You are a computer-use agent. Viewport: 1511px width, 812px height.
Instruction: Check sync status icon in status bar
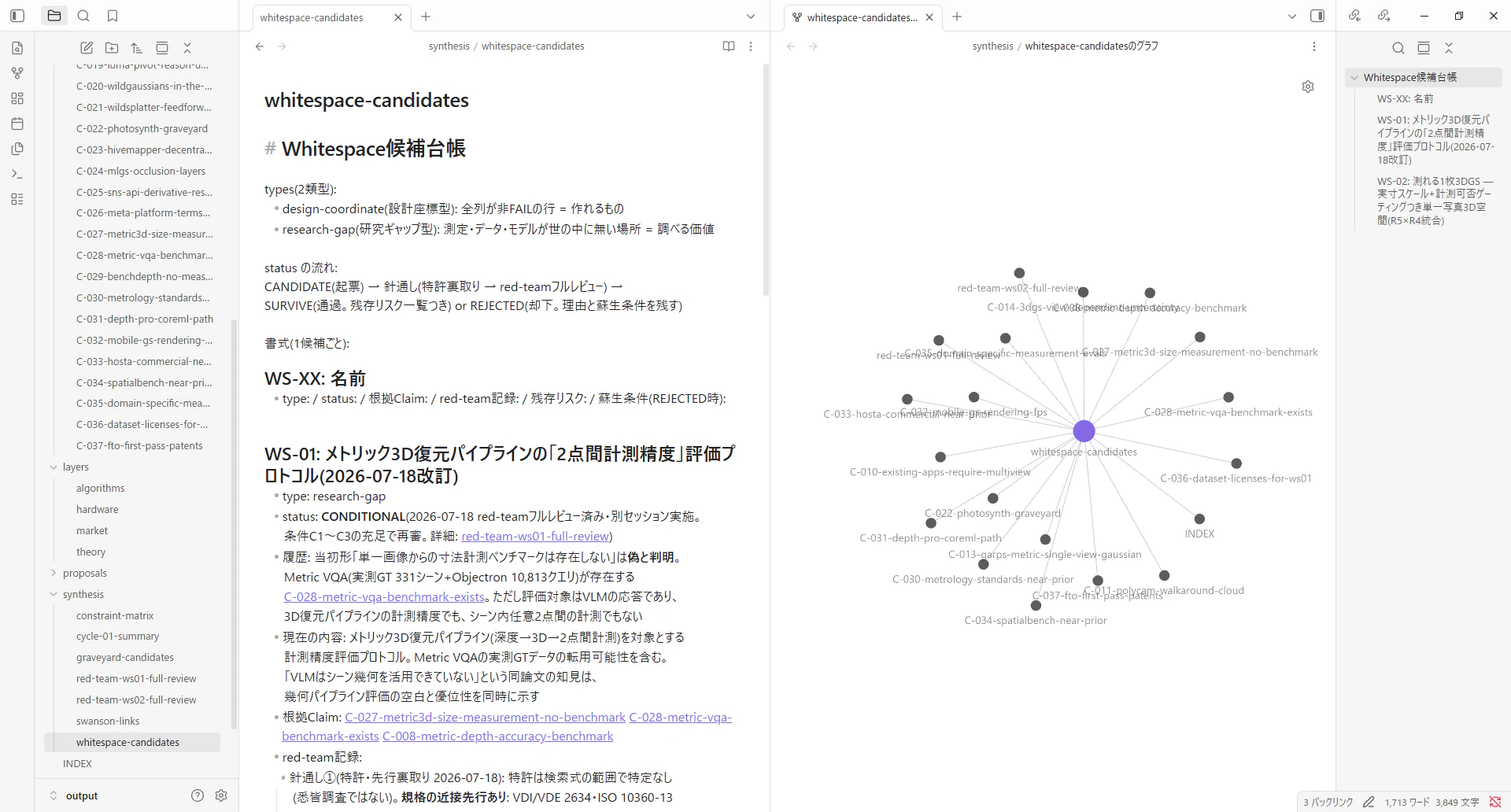1495,802
